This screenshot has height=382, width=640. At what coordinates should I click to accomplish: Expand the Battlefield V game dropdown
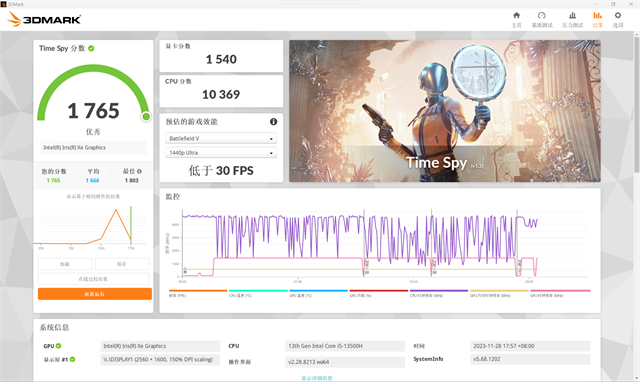click(x=221, y=138)
